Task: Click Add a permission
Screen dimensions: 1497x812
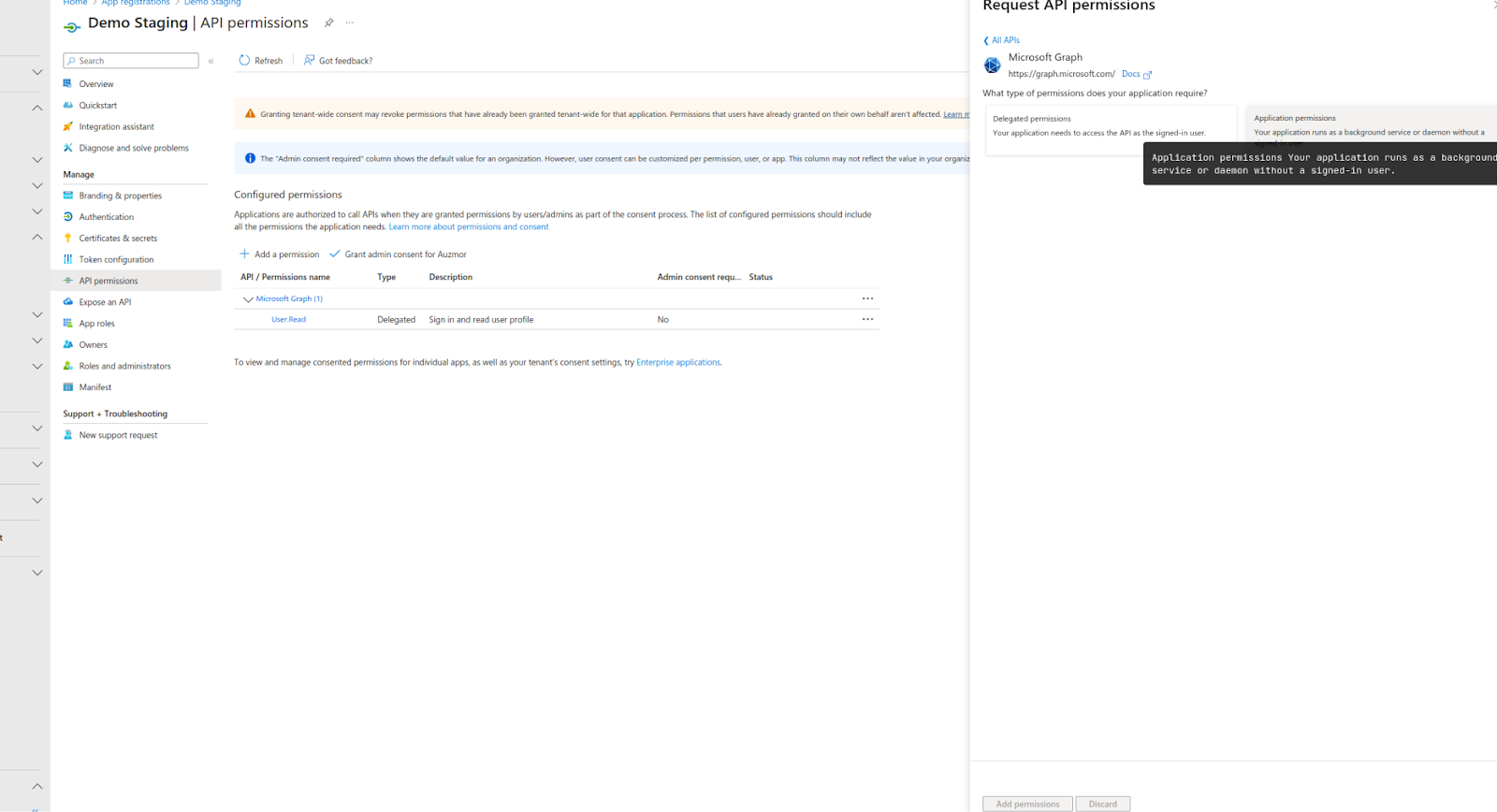Action: (x=280, y=254)
